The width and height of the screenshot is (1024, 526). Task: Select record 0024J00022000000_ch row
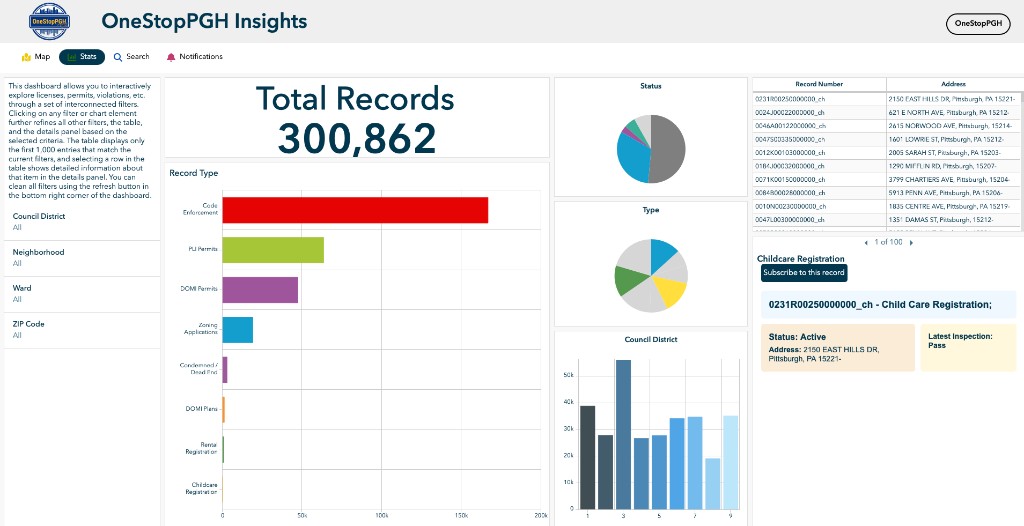point(888,112)
